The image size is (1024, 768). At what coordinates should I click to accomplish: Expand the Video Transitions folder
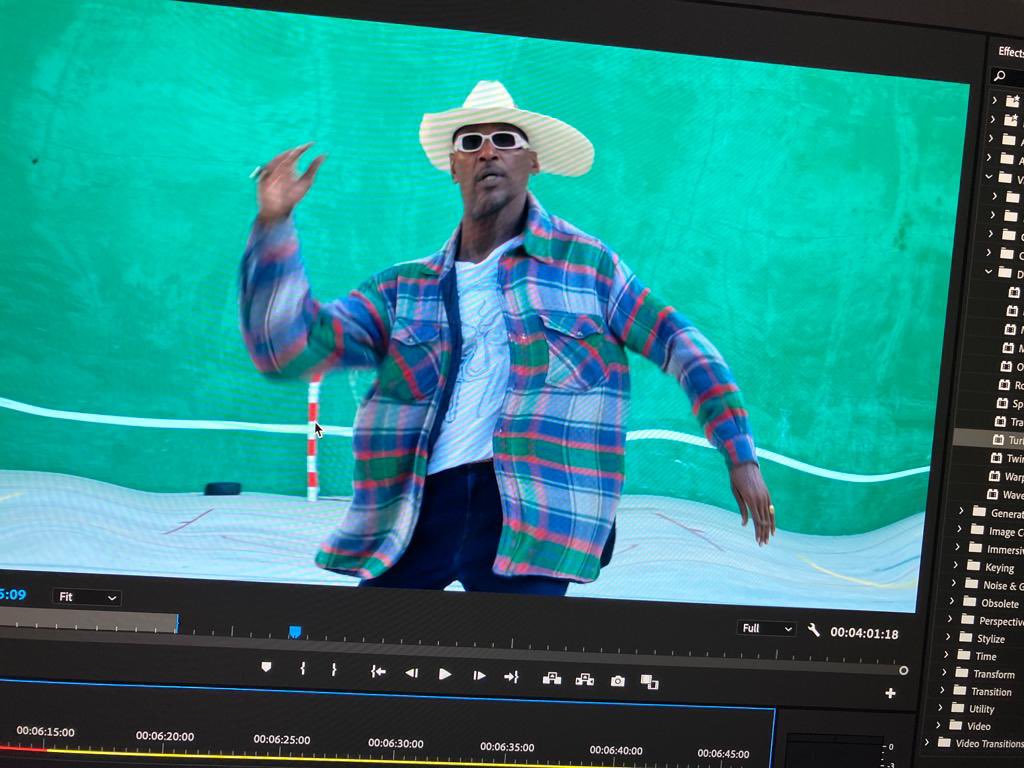click(926, 742)
